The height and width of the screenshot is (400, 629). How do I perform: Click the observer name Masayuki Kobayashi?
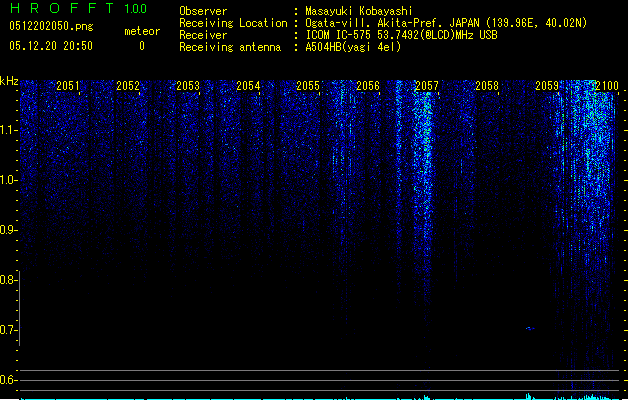coord(359,11)
